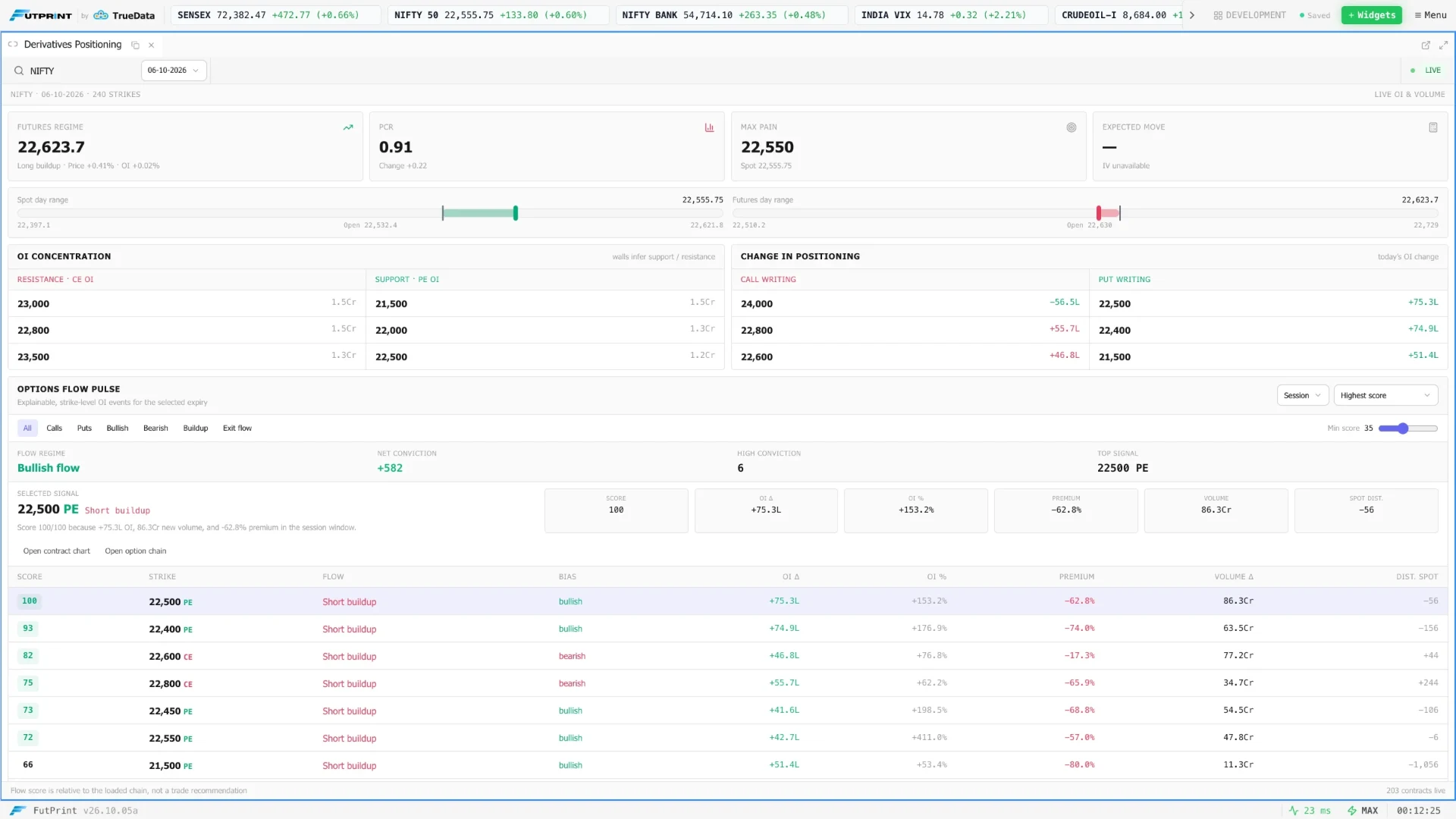Select the All flow filter
This screenshot has width=1456, height=819.
[x=27, y=428]
